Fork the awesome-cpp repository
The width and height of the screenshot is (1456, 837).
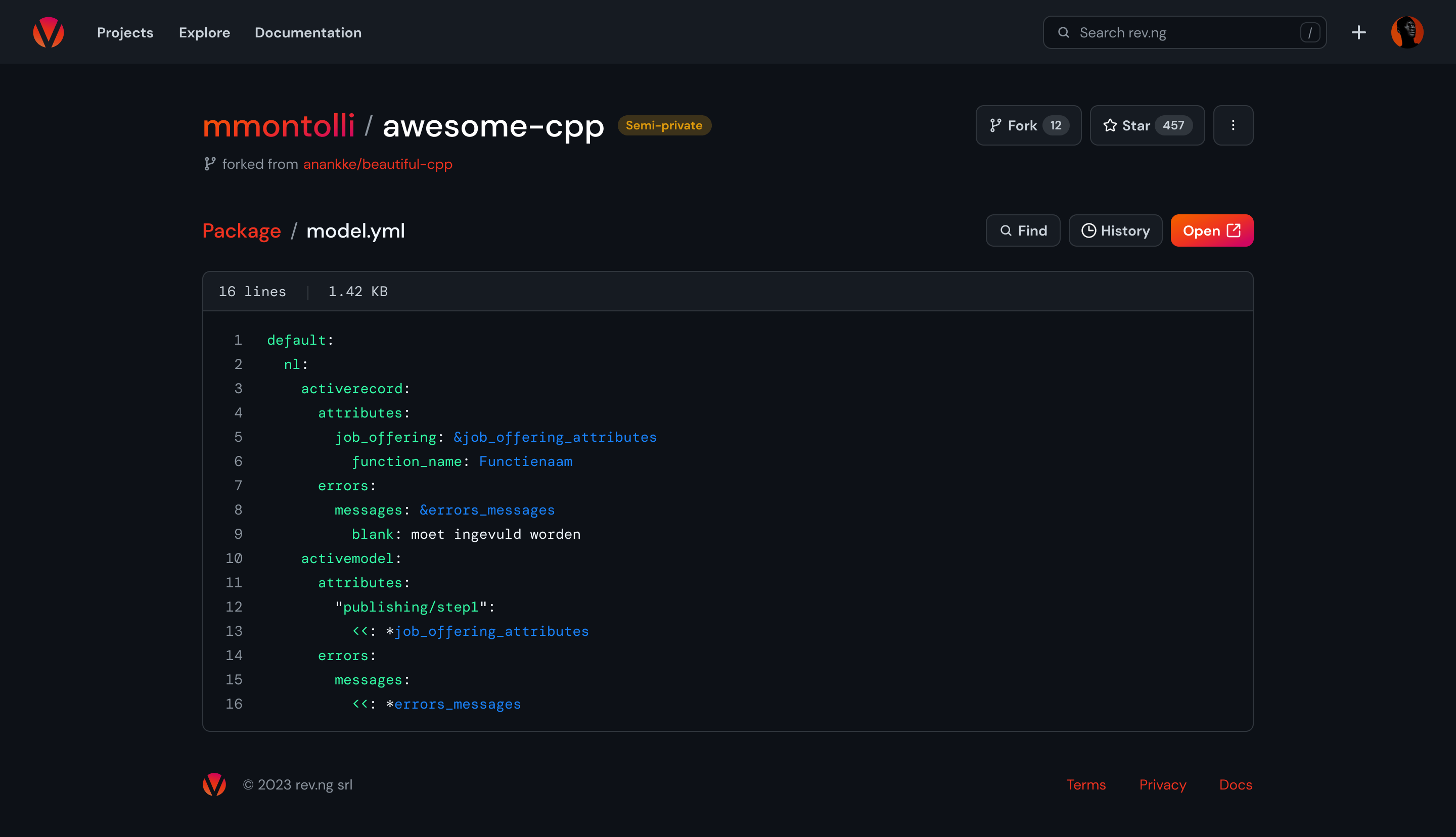[1028, 125]
